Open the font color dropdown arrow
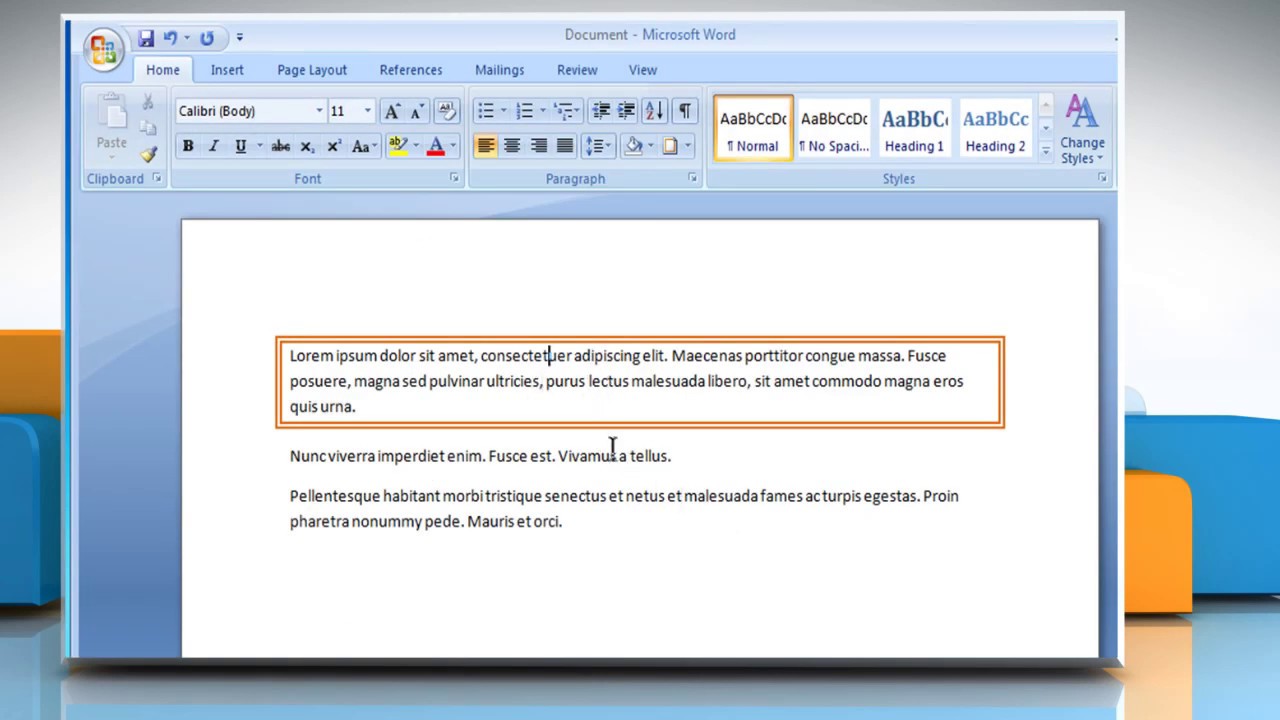1280x720 pixels. coord(453,146)
